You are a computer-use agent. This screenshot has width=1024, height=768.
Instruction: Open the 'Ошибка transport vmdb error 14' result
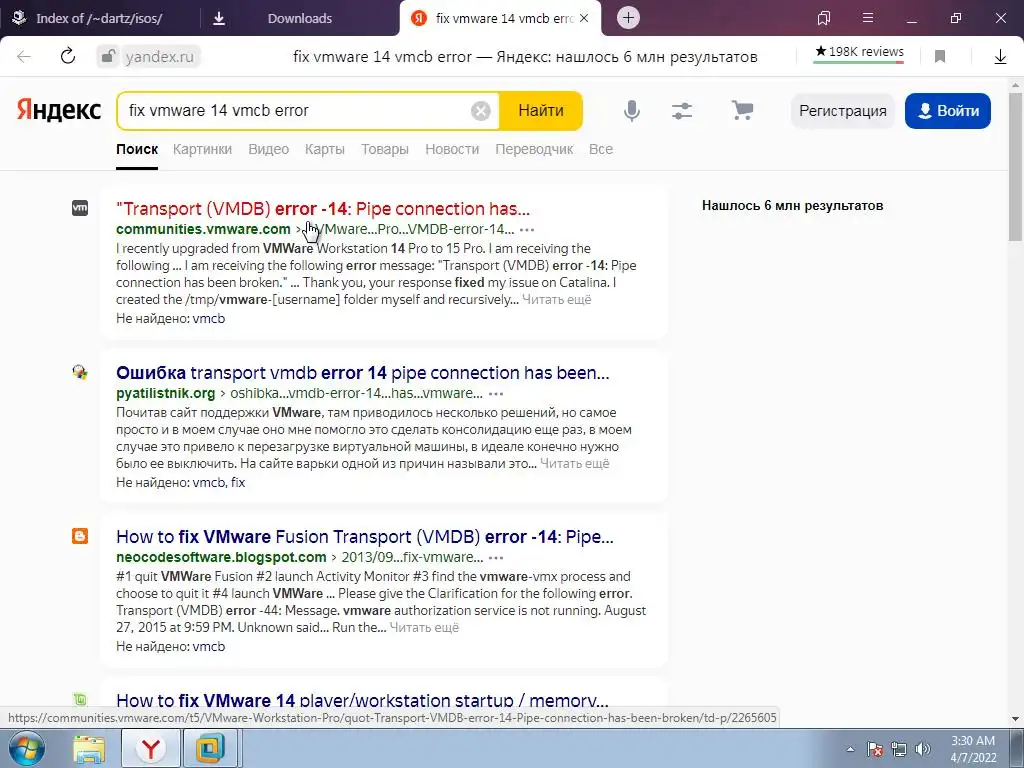[362, 373]
